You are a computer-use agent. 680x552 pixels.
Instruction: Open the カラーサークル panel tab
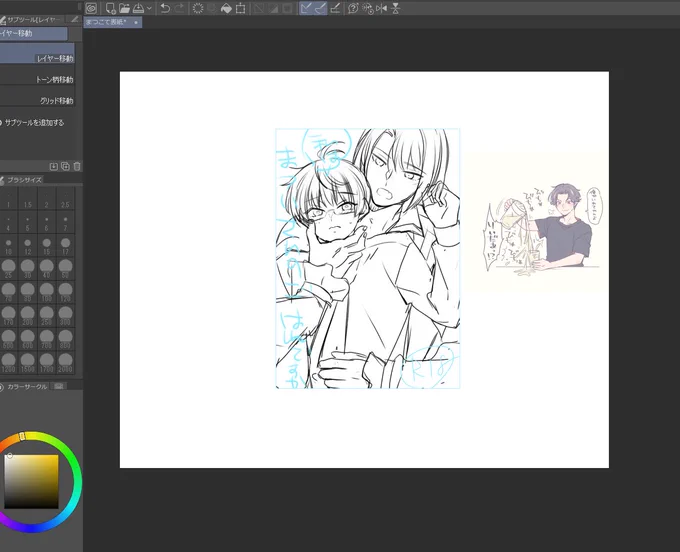[x=24, y=386]
